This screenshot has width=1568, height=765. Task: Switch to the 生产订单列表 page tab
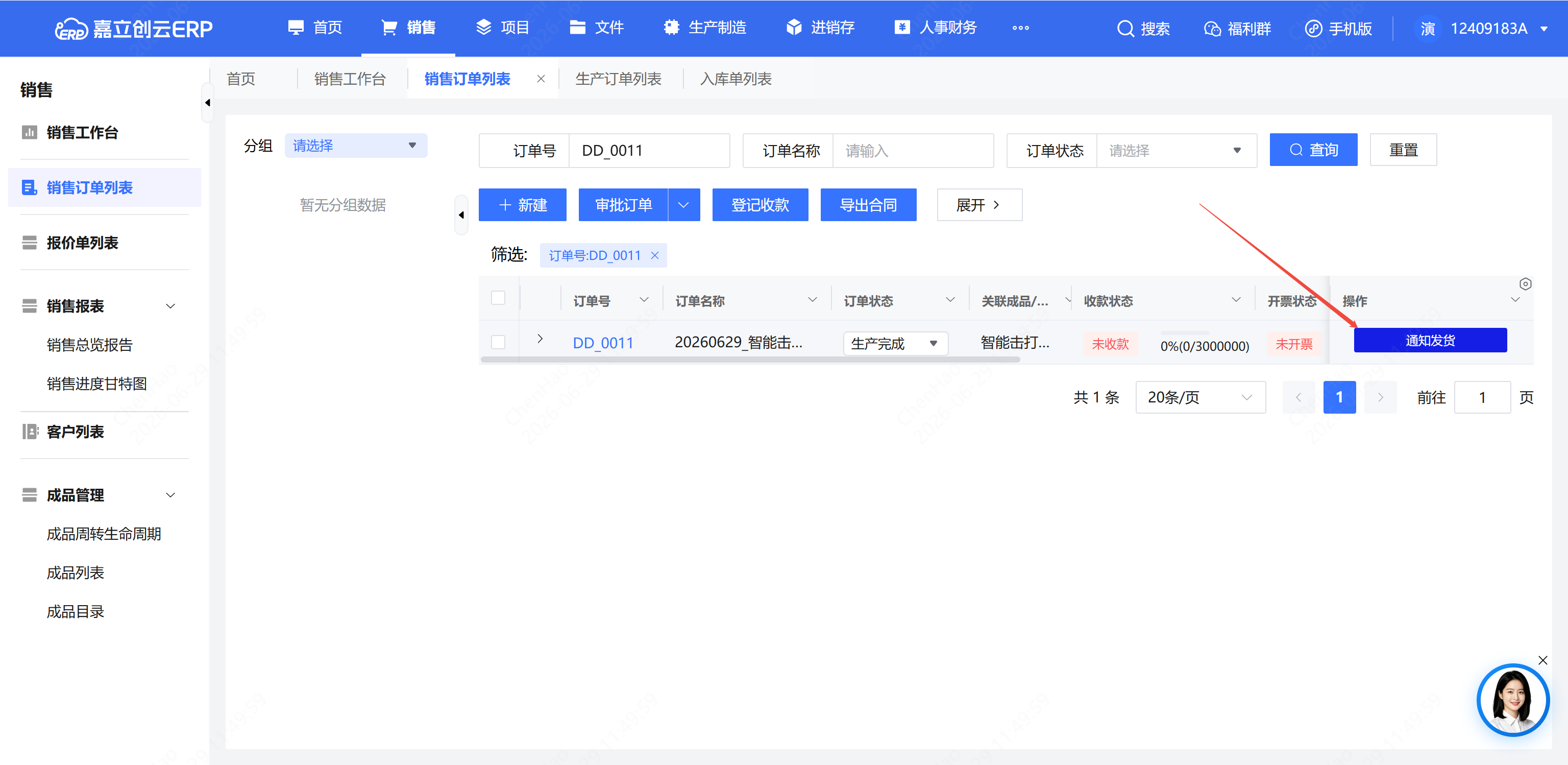click(619, 79)
